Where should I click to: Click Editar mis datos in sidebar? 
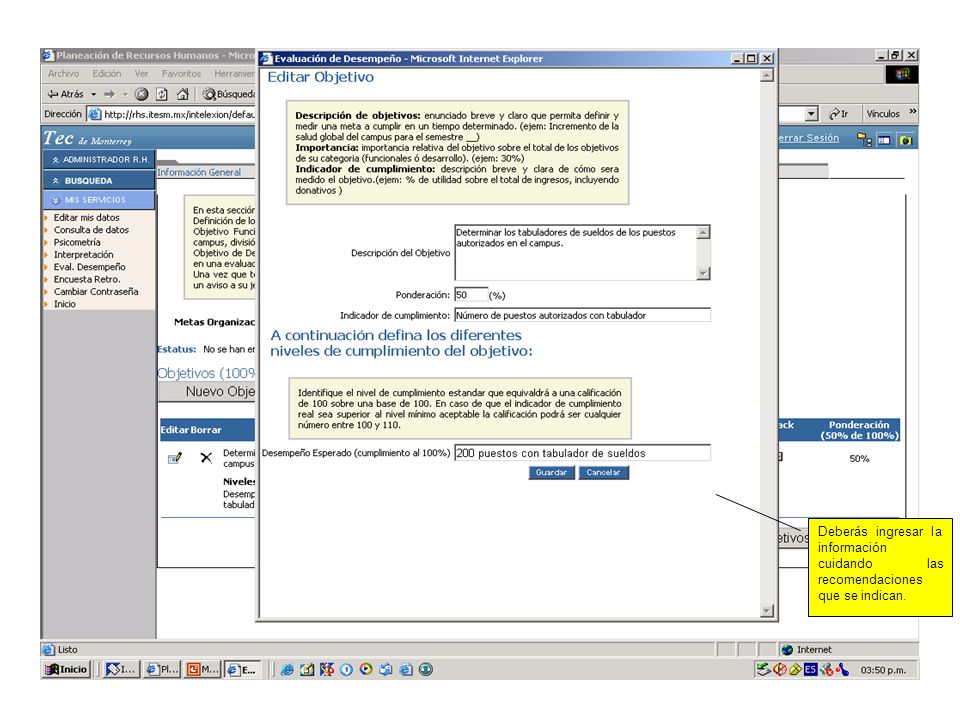[86, 217]
